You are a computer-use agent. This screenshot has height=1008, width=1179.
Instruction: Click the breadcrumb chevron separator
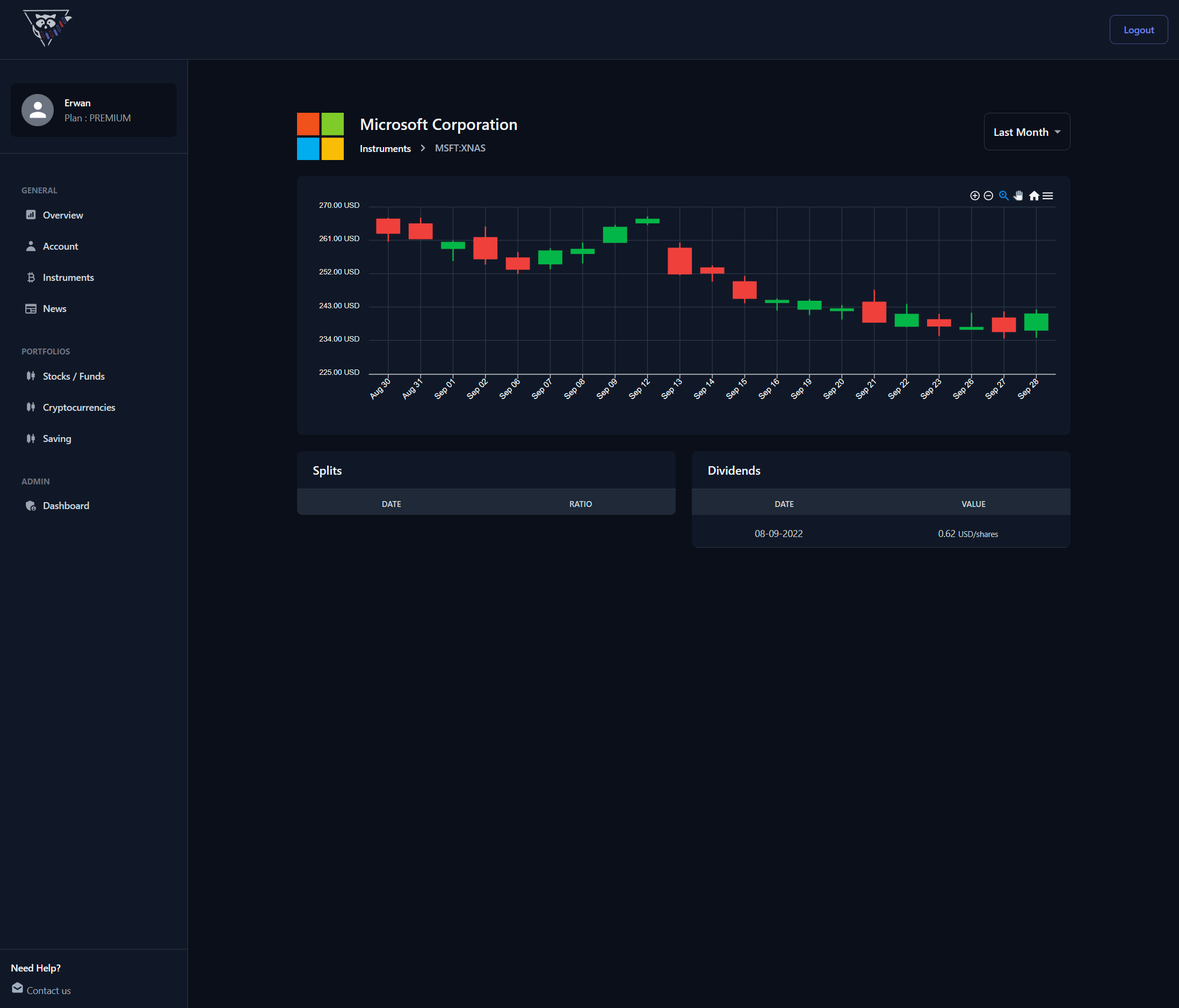click(x=423, y=148)
